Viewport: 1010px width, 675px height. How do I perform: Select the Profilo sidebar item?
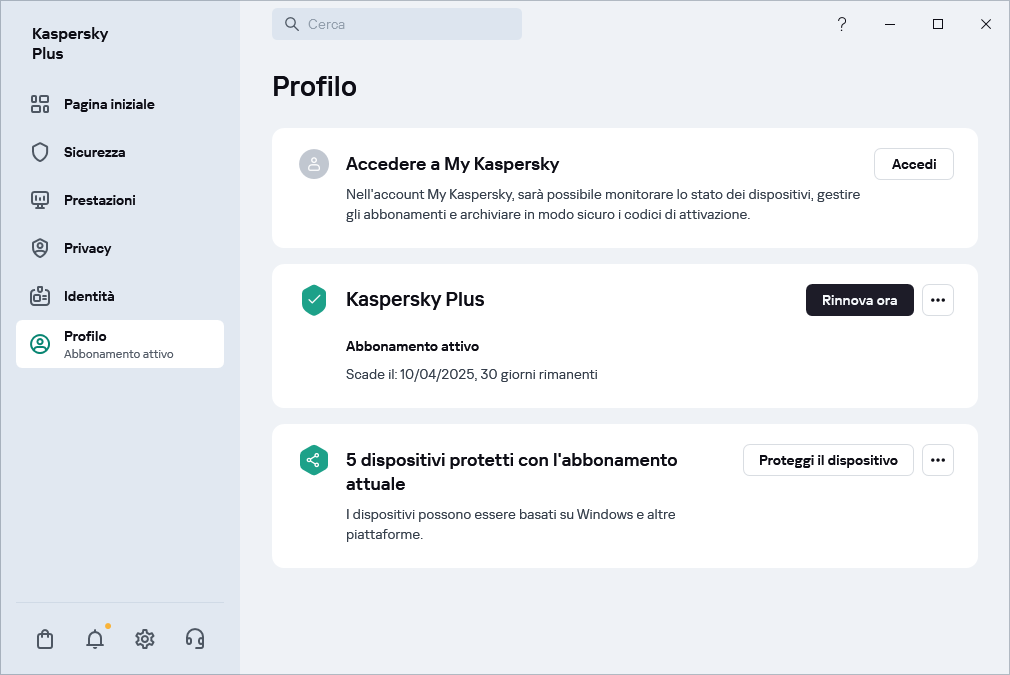coord(120,344)
